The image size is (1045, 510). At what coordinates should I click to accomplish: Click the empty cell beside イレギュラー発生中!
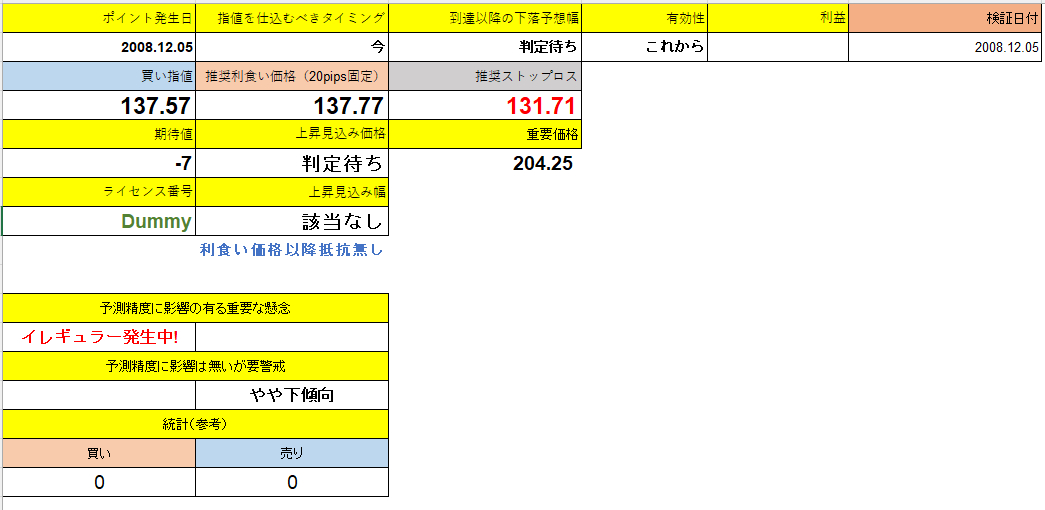293,337
